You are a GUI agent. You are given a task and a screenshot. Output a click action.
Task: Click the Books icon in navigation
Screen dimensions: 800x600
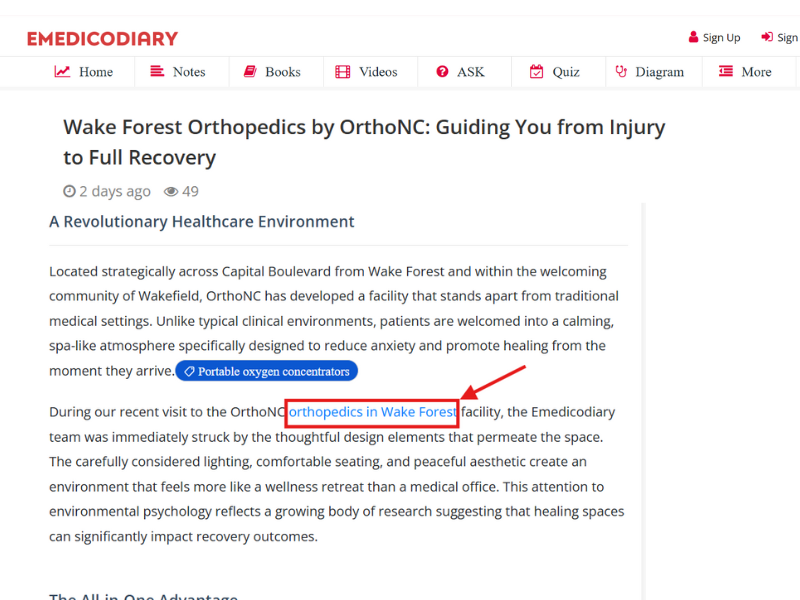point(250,71)
